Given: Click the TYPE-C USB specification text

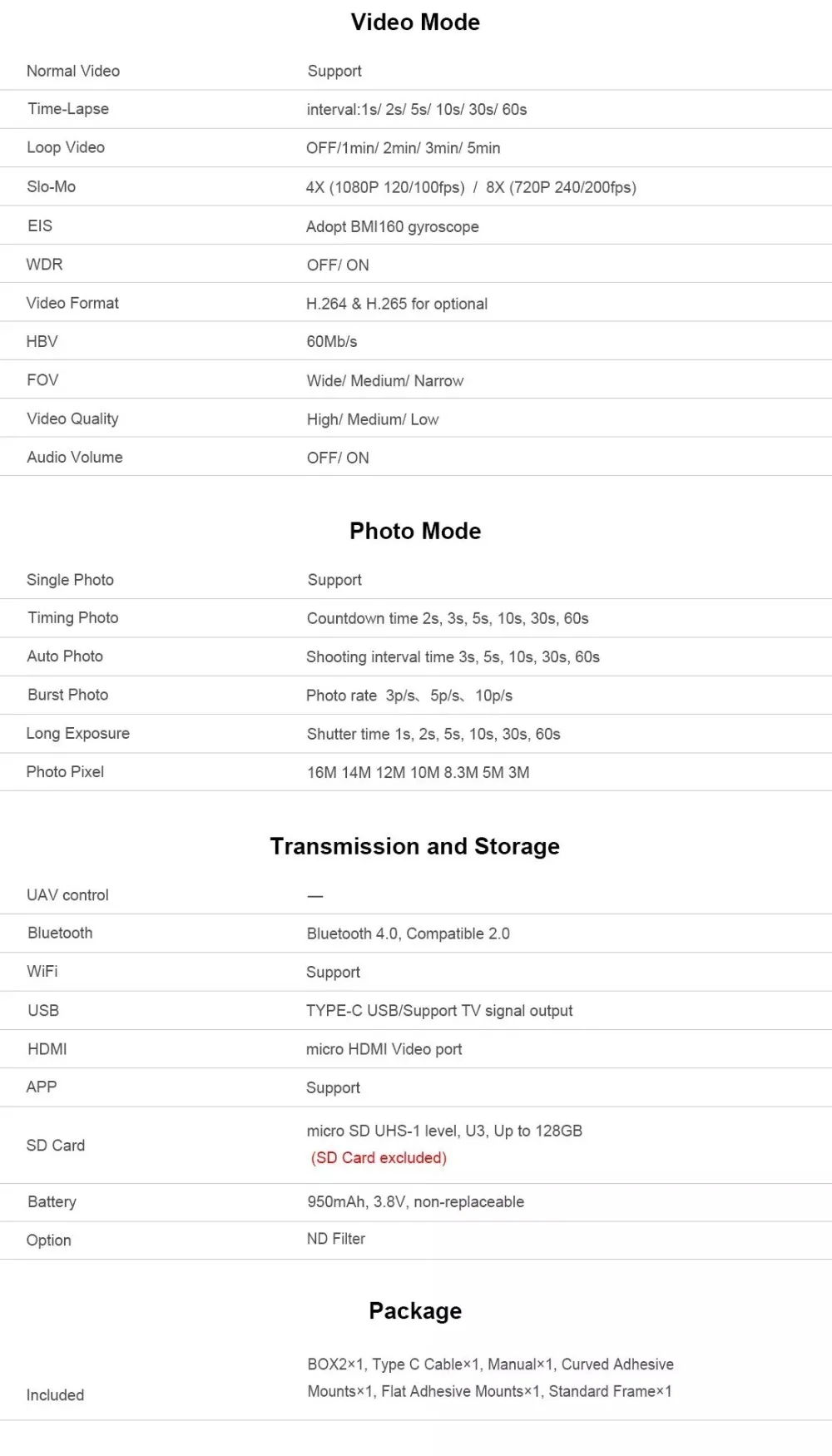Looking at the screenshot, I should 439,1011.
